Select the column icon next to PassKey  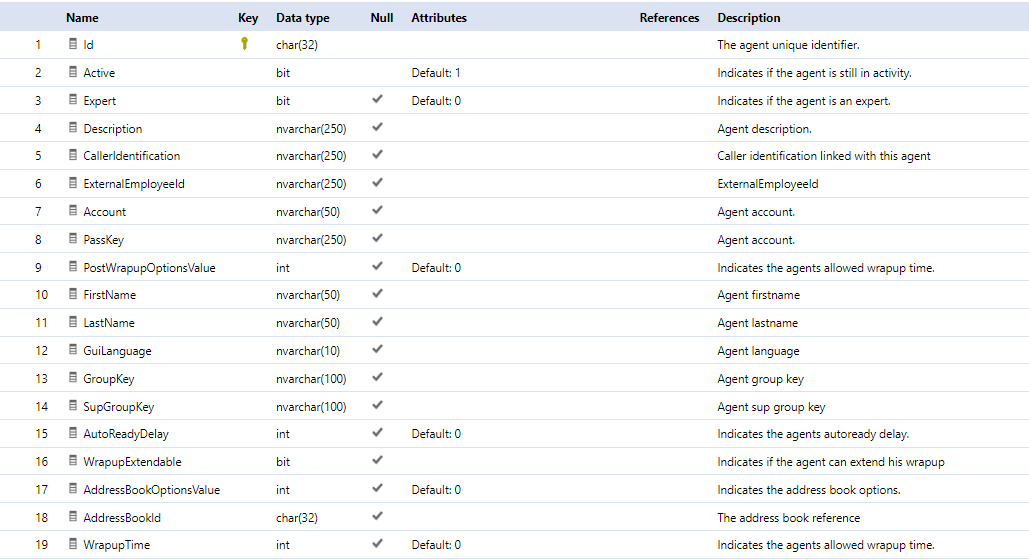(73, 239)
